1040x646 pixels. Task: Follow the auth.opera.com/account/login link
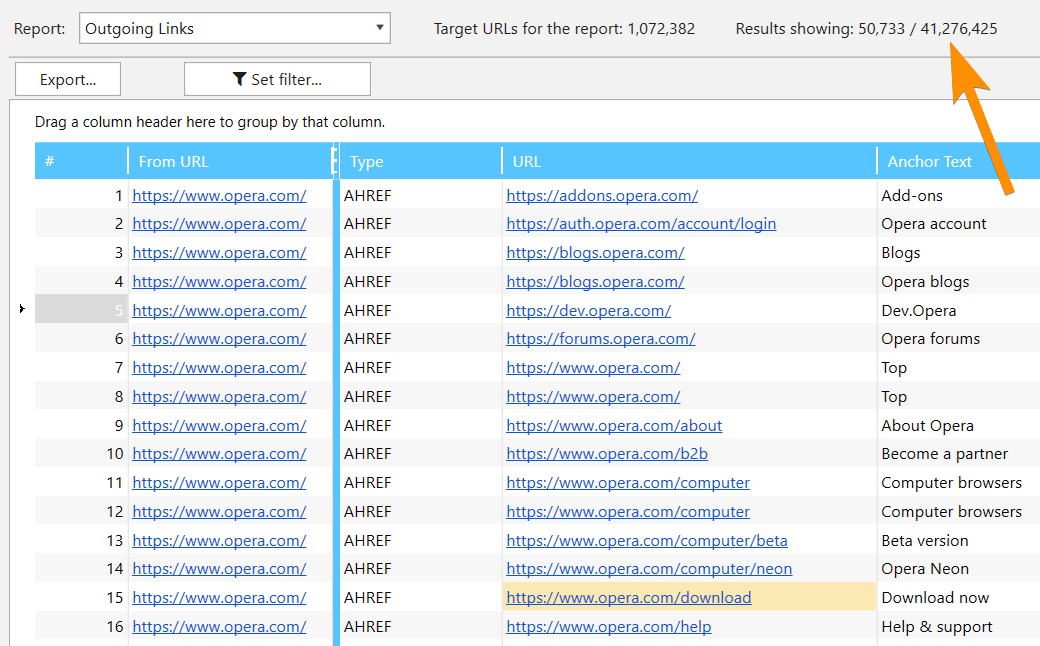coord(641,224)
